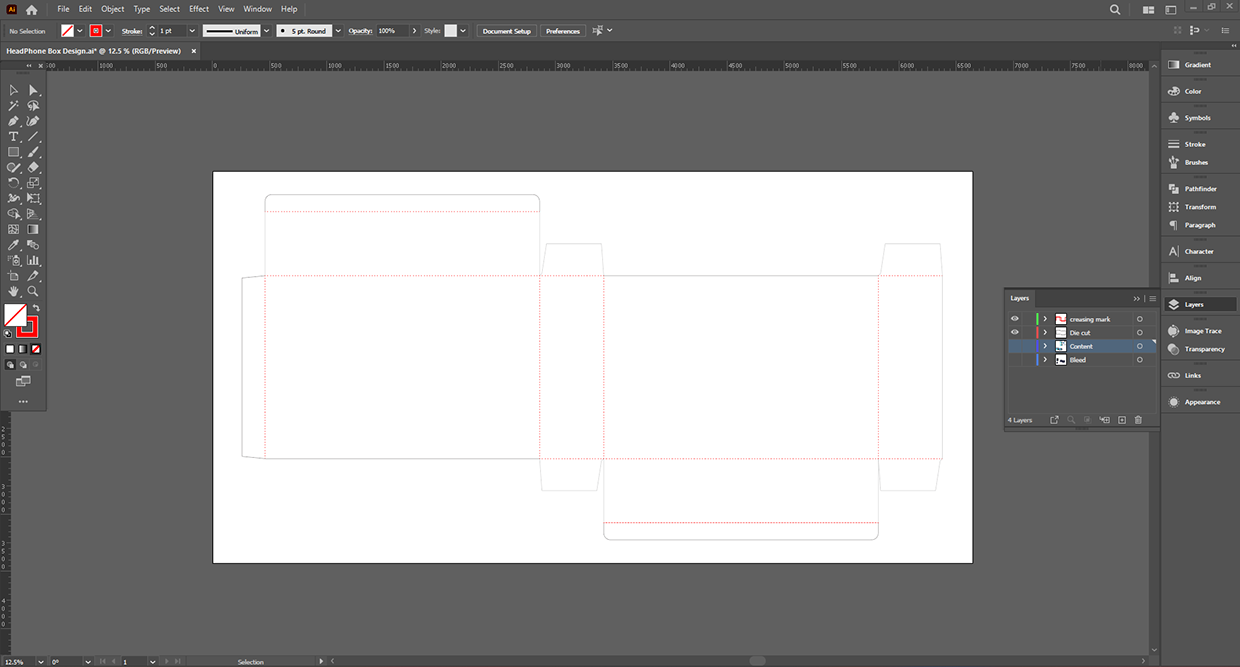Expand the Bleed layer contents
This screenshot has width=1240, height=667.
pyautogui.click(x=1045, y=360)
